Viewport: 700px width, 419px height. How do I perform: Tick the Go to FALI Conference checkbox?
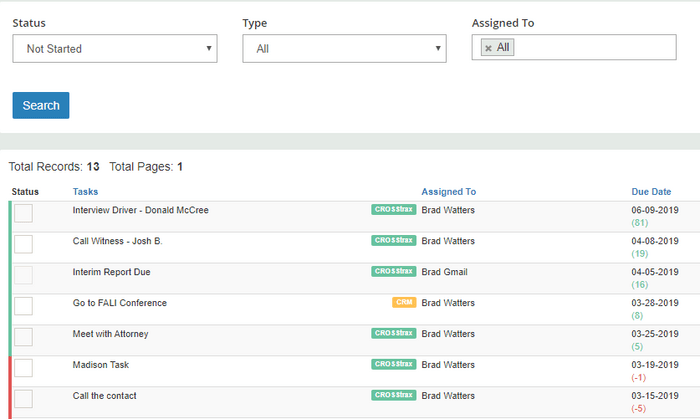[23, 306]
